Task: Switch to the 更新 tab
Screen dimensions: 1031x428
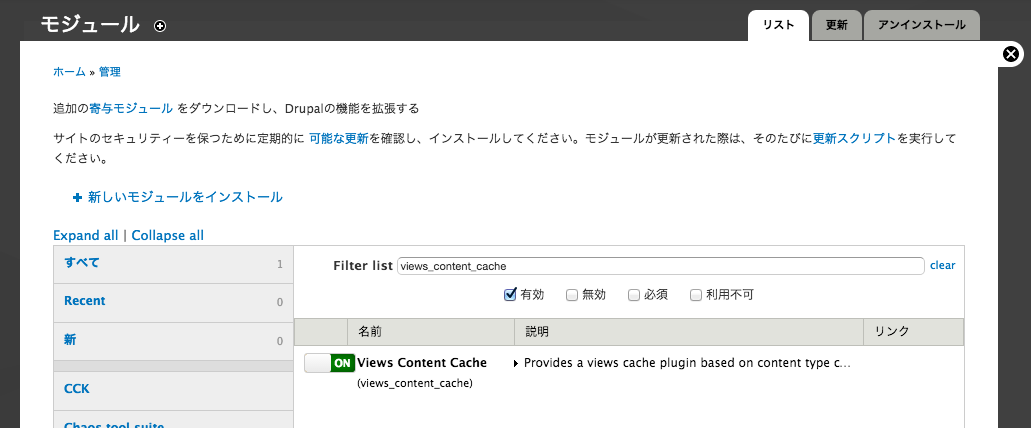Action: (x=836, y=25)
